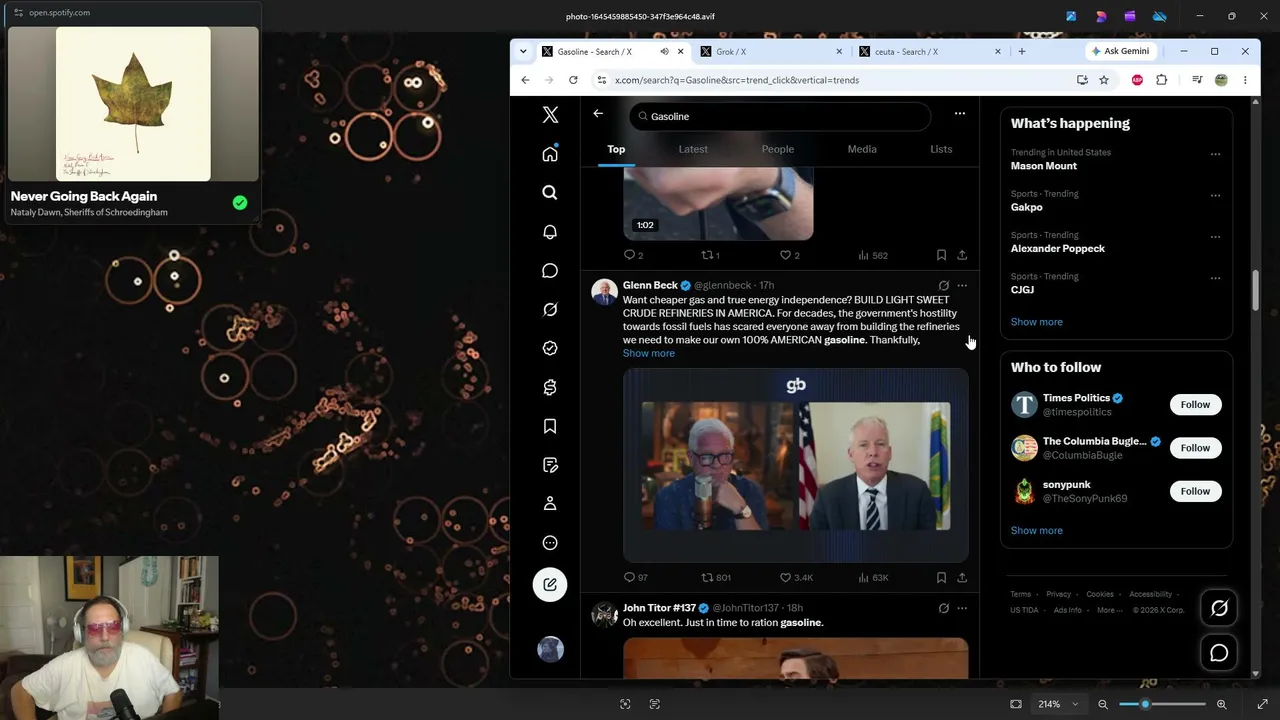
Task: Open options for Gakpo trend
Action: click(1215, 195)
